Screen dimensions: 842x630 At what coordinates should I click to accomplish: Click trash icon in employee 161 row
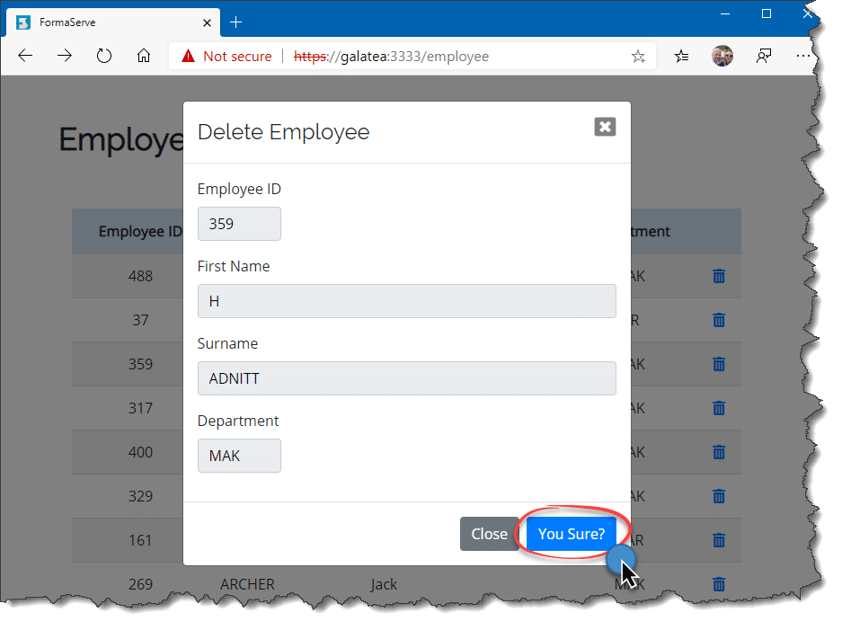point(718,540)
